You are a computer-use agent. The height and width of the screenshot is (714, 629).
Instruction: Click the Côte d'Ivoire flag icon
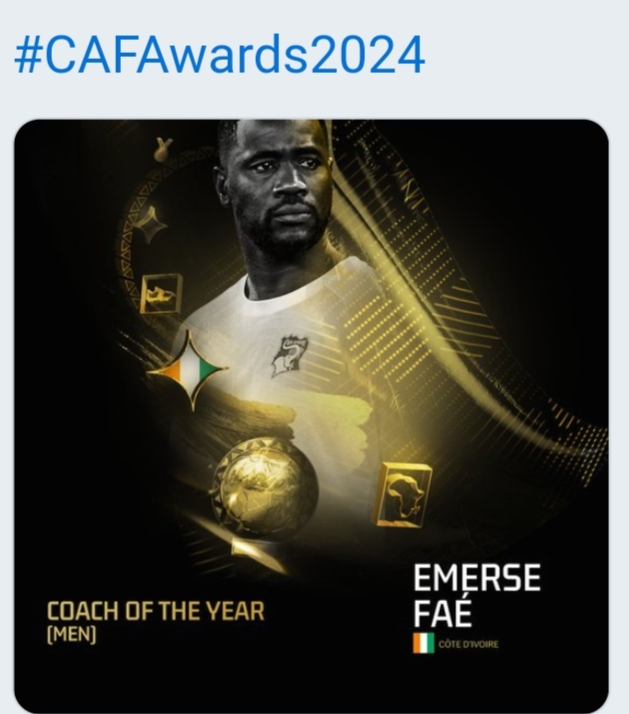(x=423, y=643)
